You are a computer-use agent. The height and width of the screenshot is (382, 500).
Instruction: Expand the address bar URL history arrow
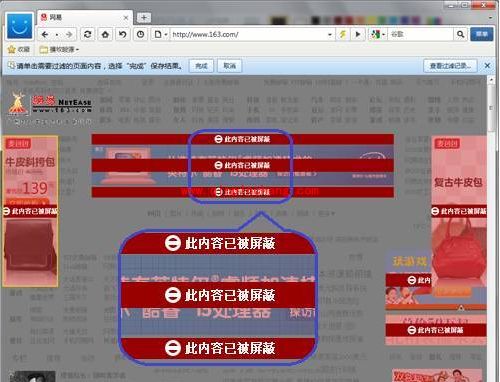point(330,34)
